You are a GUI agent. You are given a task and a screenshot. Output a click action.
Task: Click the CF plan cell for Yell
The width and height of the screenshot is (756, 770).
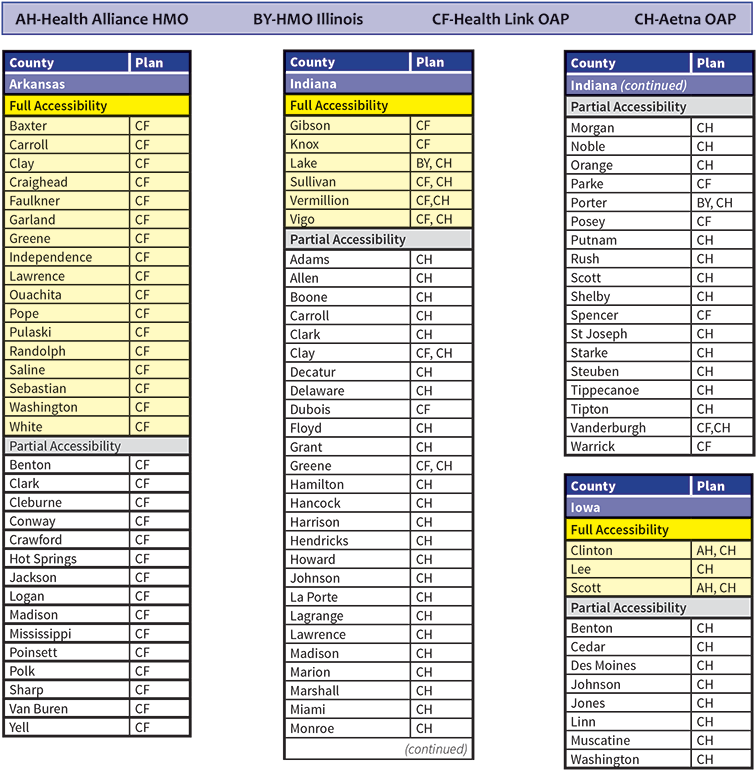(x=160, y=727)
